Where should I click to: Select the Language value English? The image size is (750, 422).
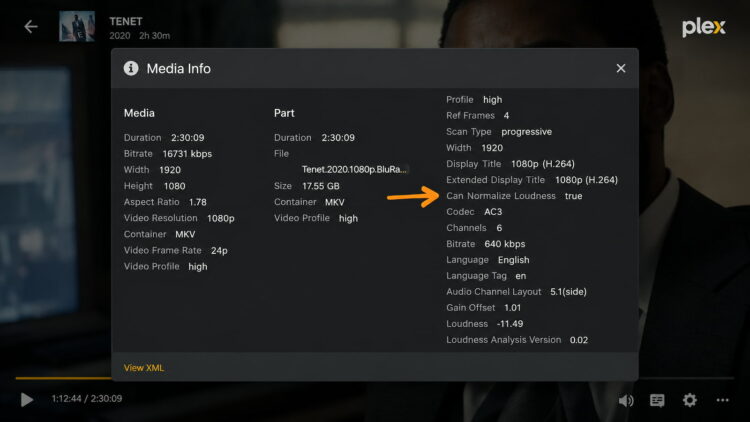[513, 260]
